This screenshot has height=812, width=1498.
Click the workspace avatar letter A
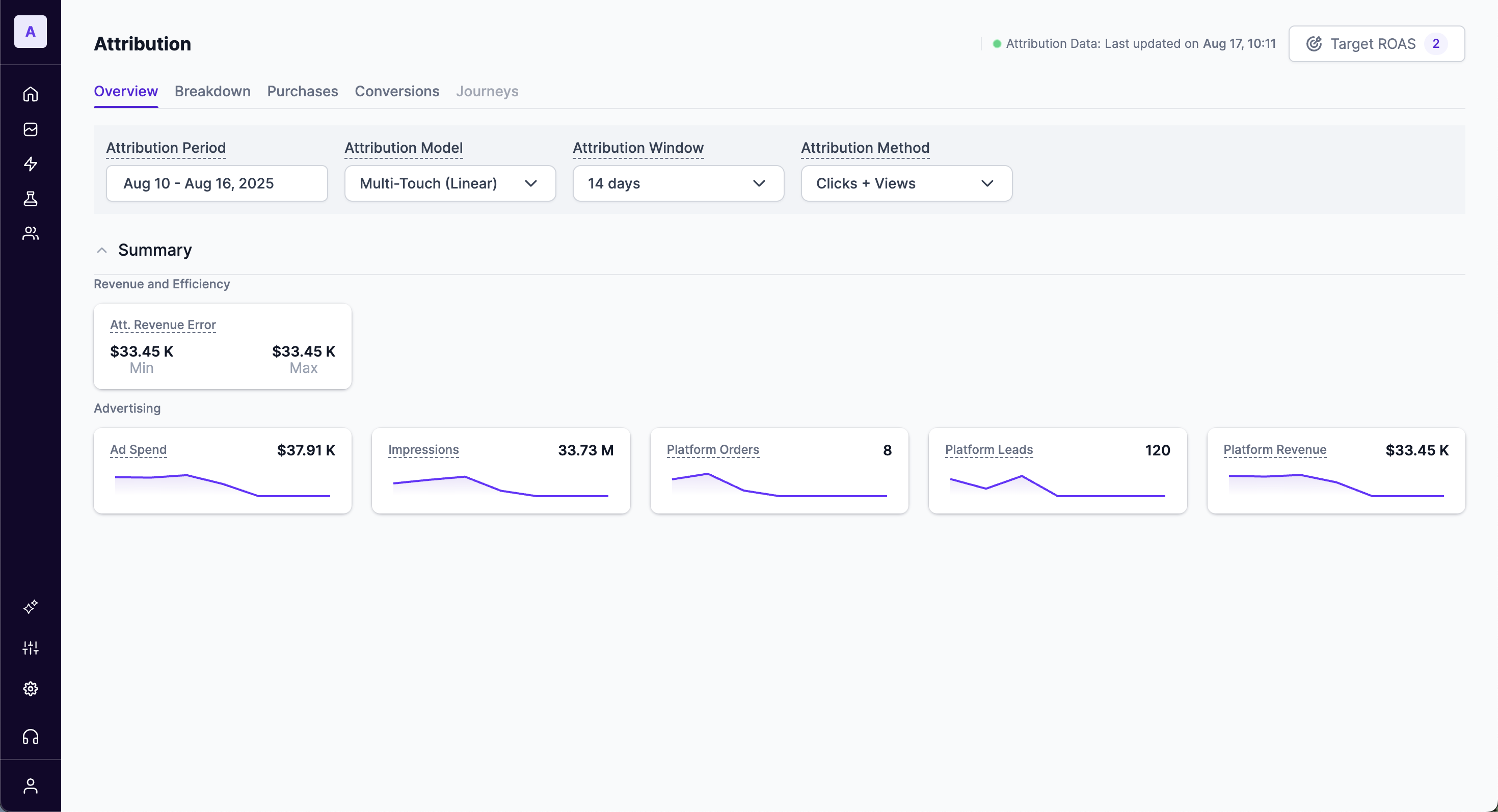30,32
